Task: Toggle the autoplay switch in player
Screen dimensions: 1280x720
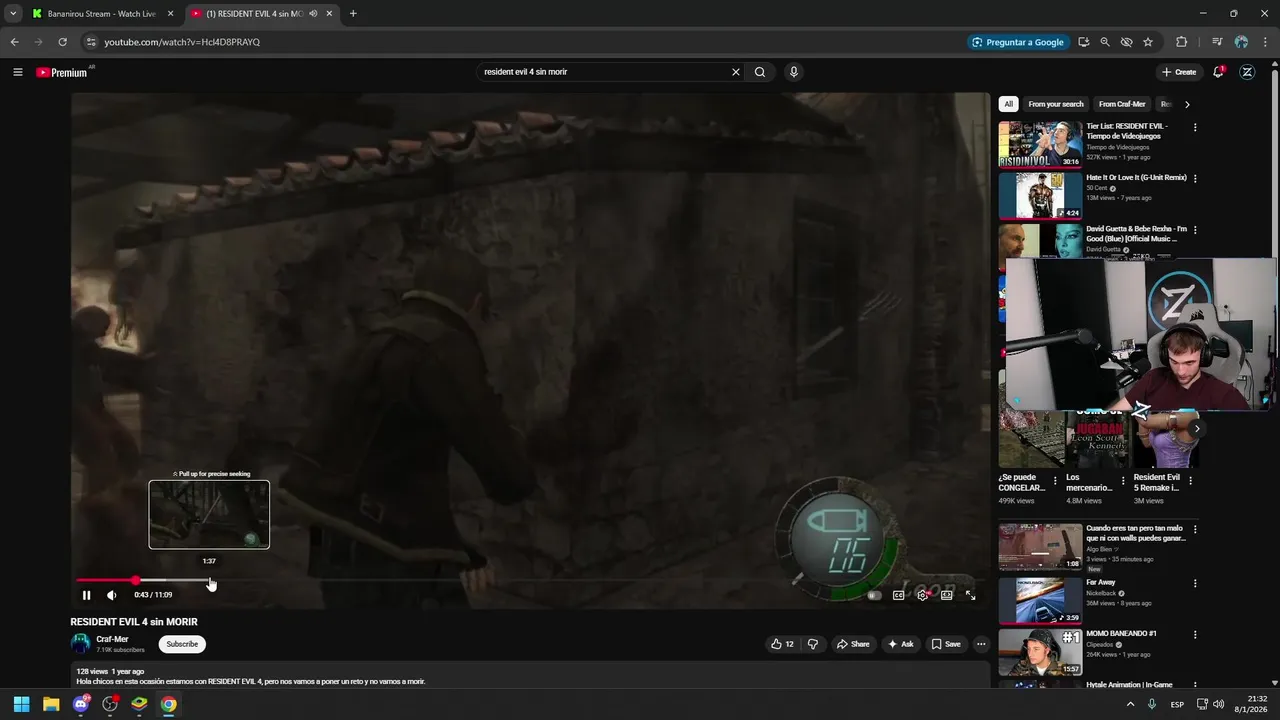Action: tap(874, 595)
